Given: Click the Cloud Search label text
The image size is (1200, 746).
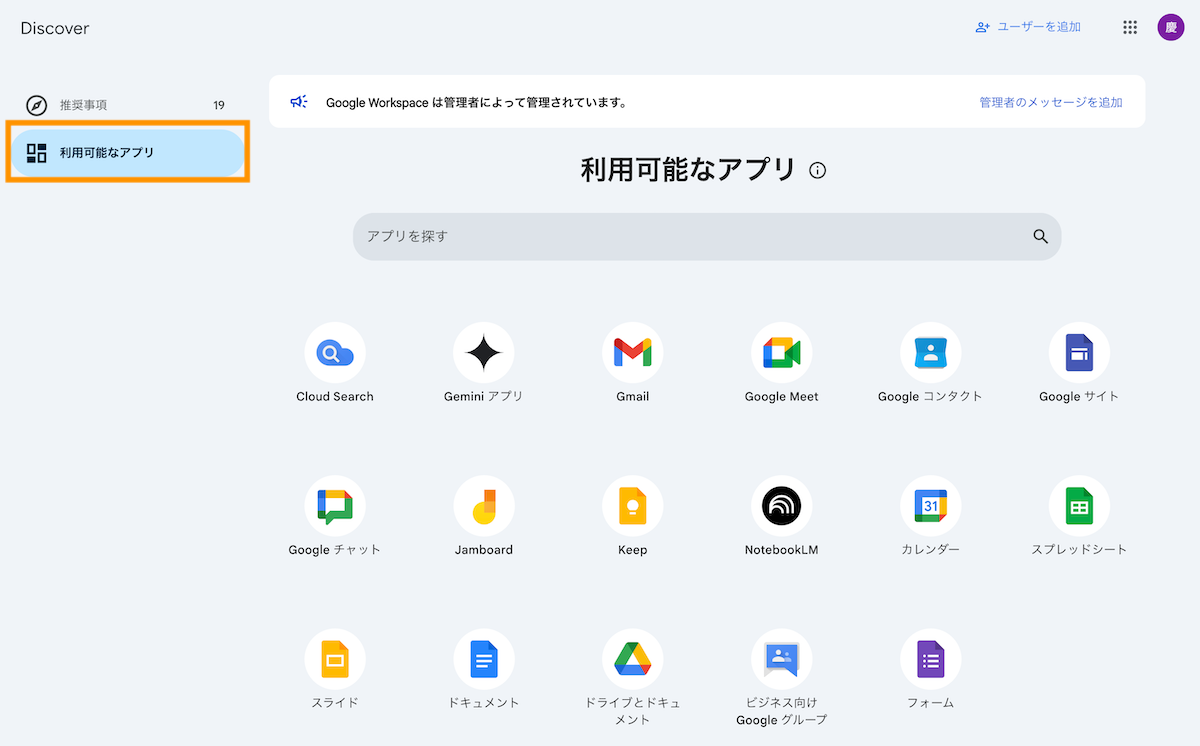Looking at the screenshot, I should point(335,397).
